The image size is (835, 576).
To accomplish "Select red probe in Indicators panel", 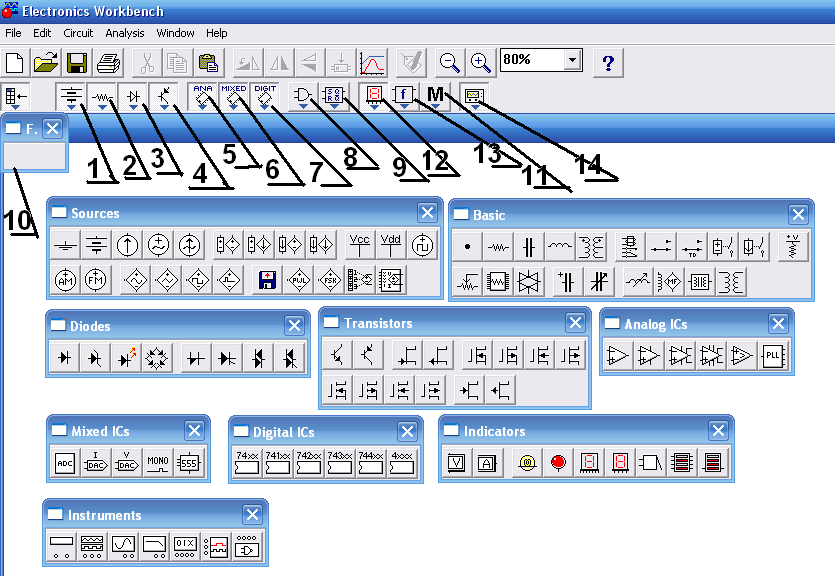I will pyautogui.click(x=558, y=463).
